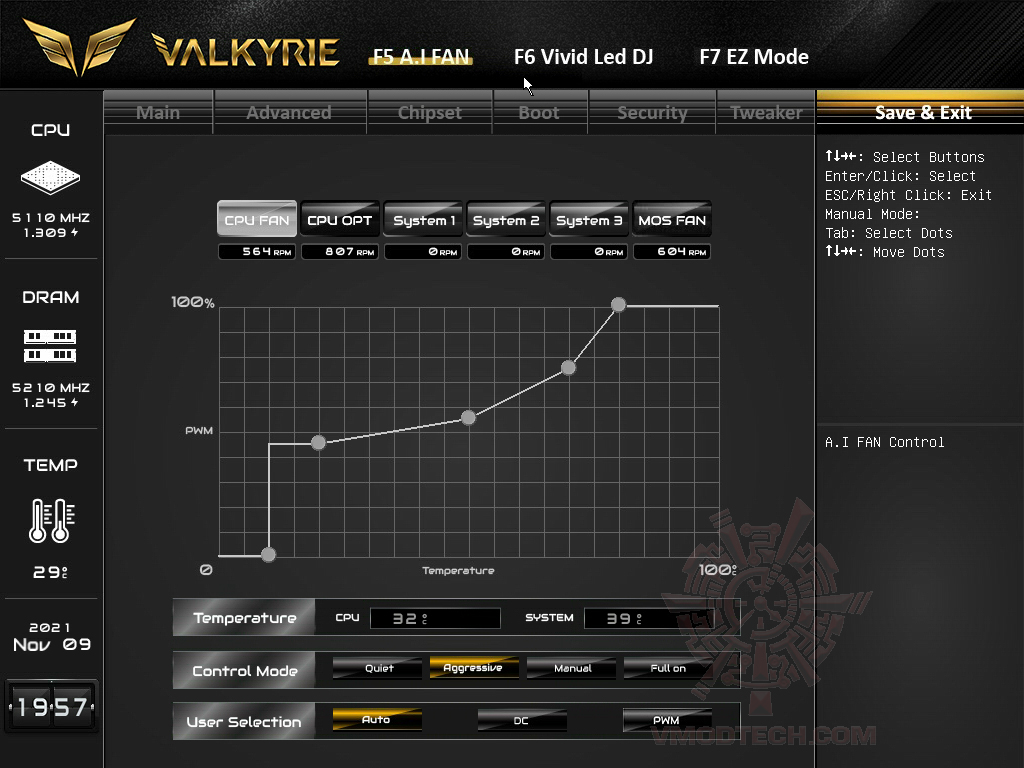Click the System 1 0 RPM readout
Viewport: 1024px width, 768px height.
tap(423, 251)
